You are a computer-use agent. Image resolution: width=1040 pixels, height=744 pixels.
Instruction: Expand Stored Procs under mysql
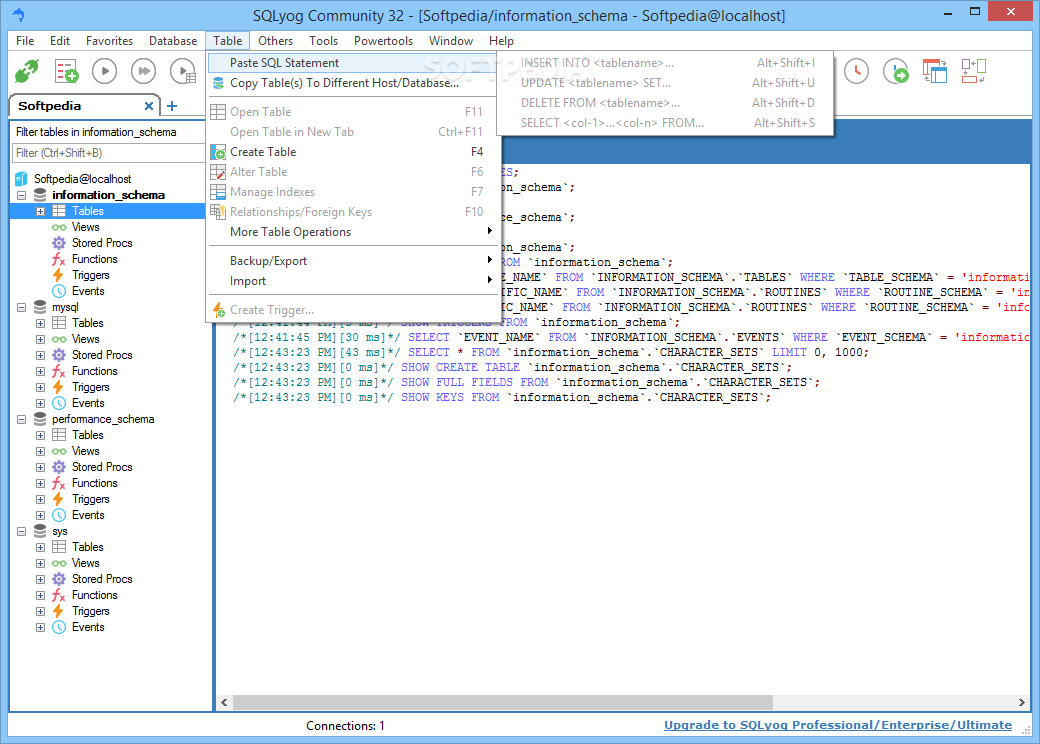tap(40, 355)
